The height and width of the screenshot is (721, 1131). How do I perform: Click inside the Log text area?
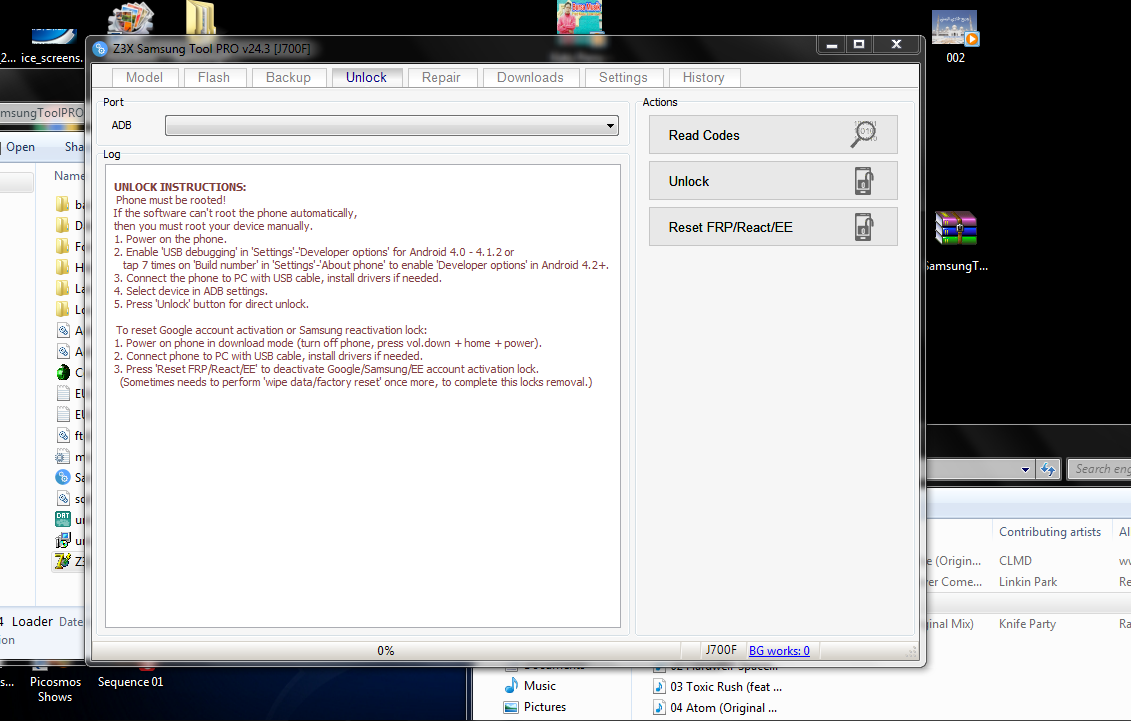click(x=363, y=396)
